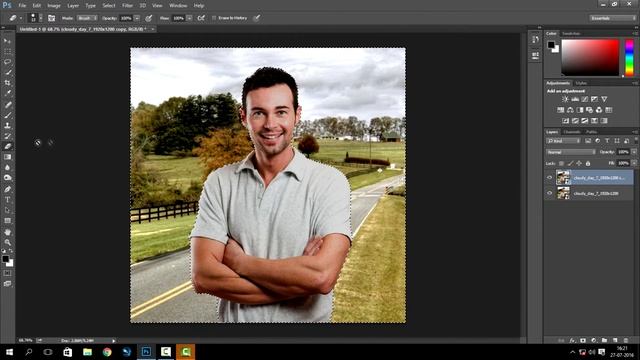
Task: Select the Healing Brush tool
Action: (7, 105)
